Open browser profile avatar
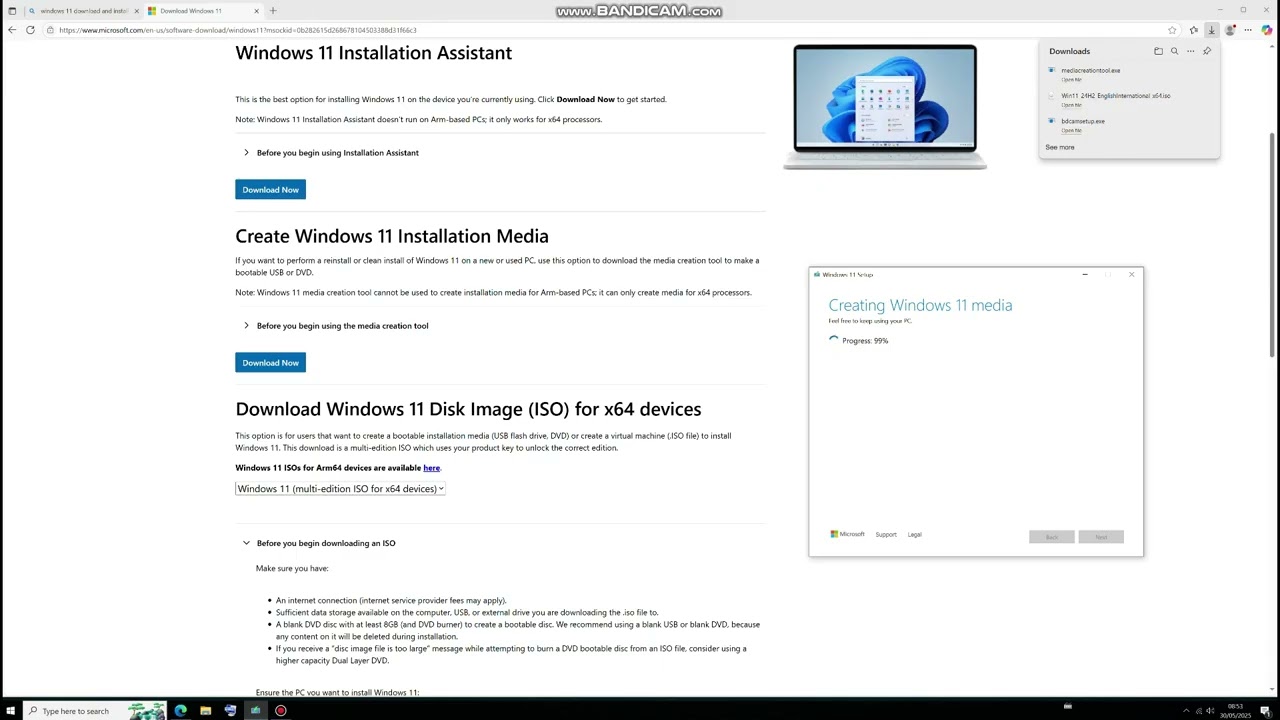The height and width of the screenshot is (720, 1280). [1230, 30]
